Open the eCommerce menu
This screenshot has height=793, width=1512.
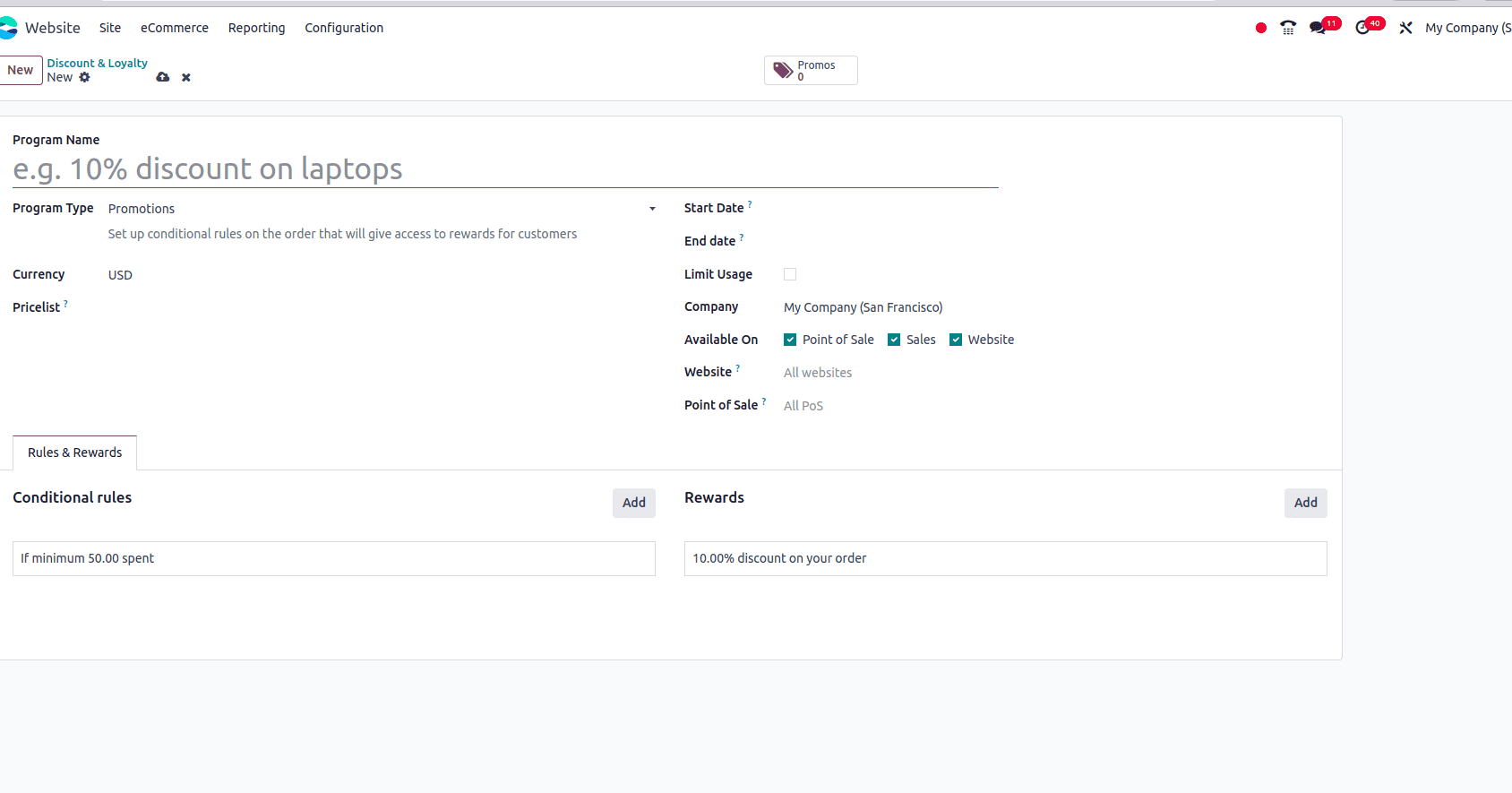(175, 28)
